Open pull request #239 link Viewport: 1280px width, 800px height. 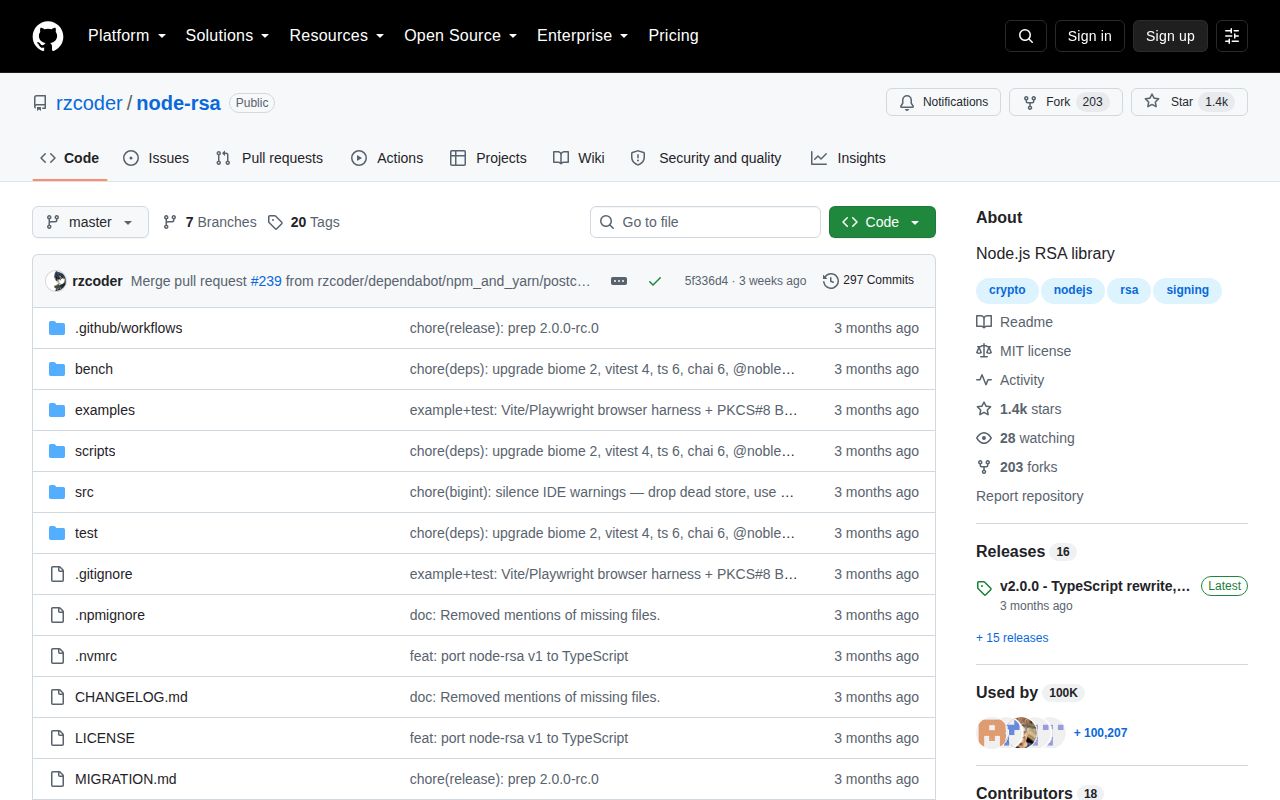[266, 281]
